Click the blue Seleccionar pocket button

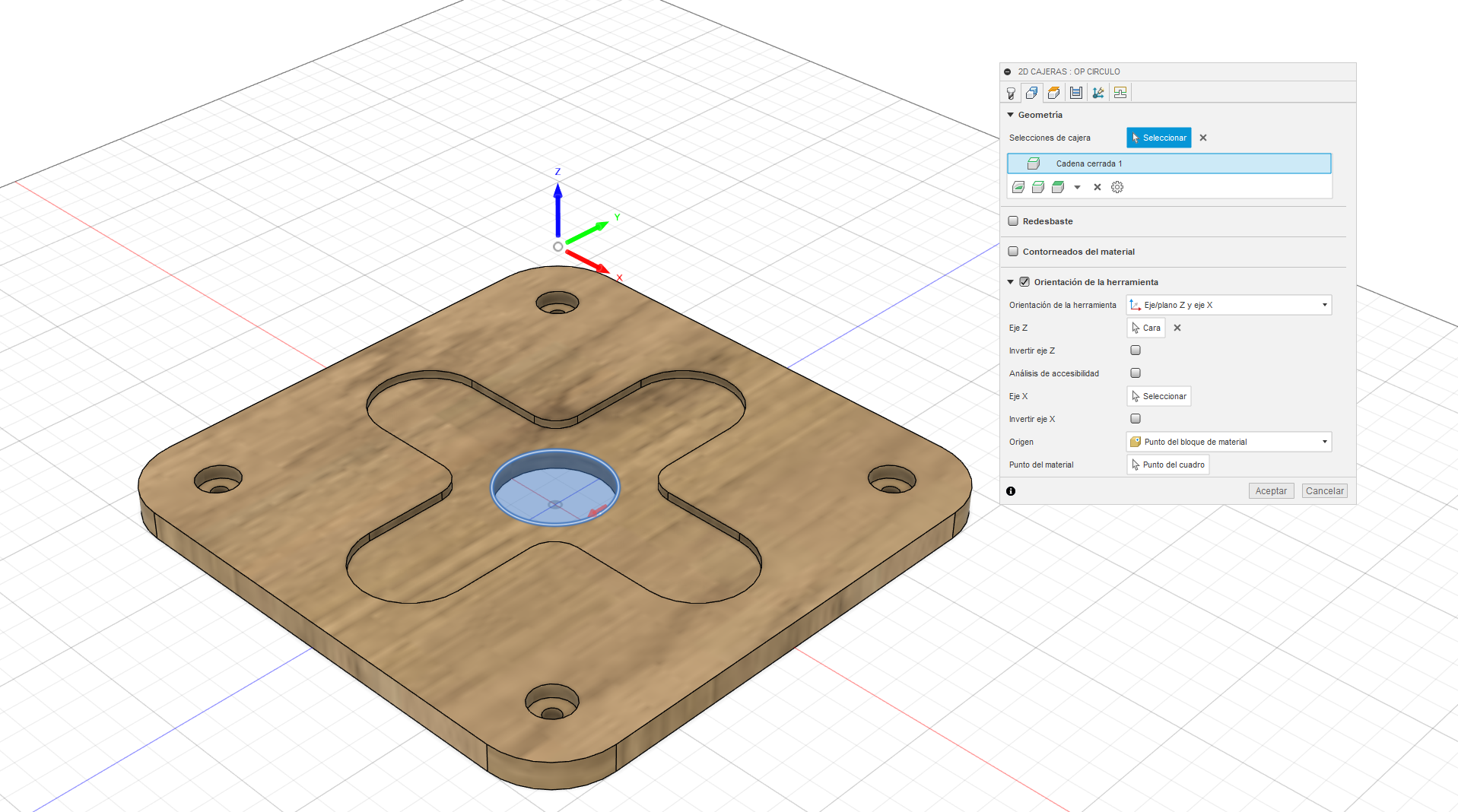point(1158,138)
